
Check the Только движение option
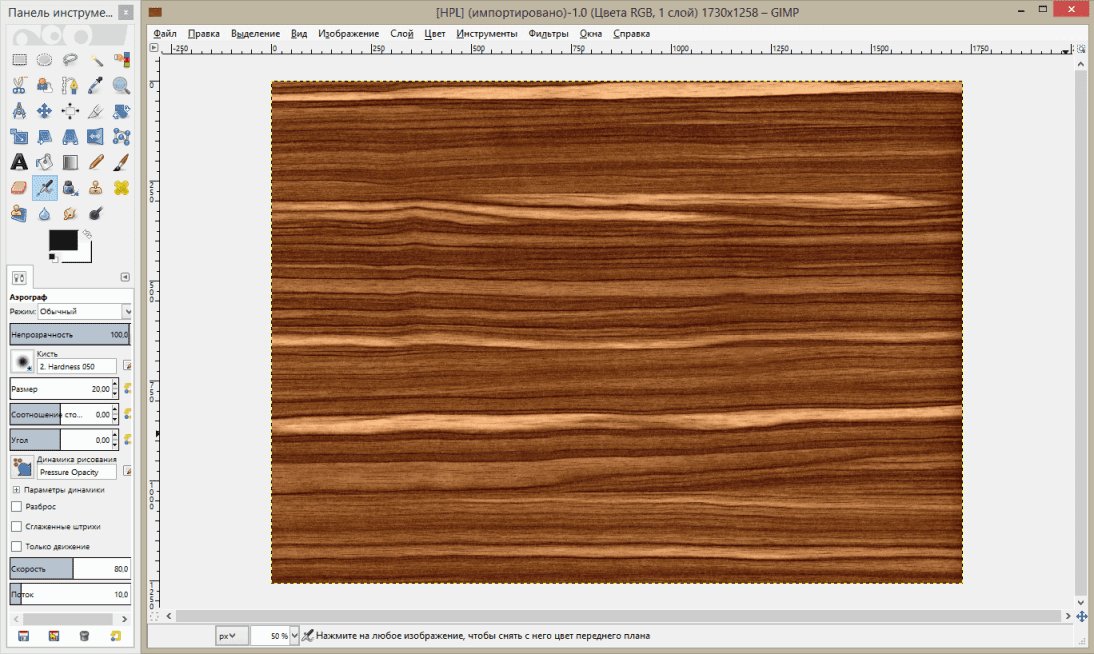pos(16,546)
